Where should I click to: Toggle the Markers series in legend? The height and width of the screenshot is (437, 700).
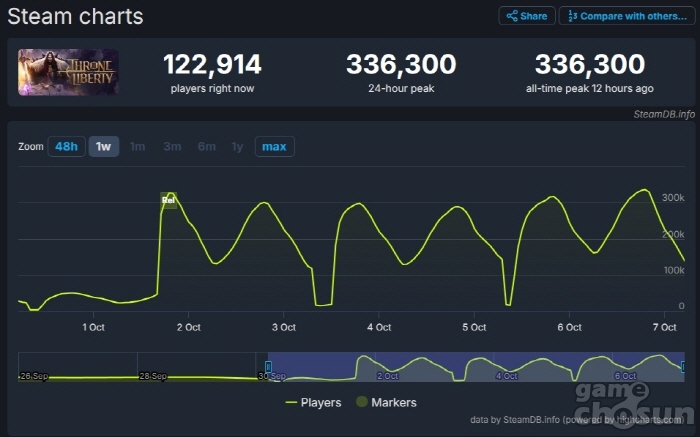coord(387,403)
